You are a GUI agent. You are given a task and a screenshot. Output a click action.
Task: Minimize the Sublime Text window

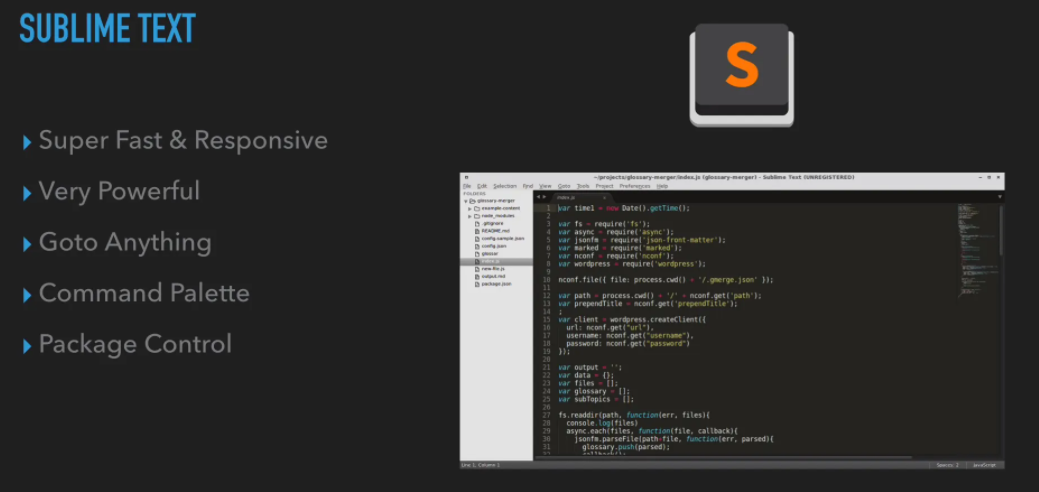pyautogui.click(x=980, y=178)
